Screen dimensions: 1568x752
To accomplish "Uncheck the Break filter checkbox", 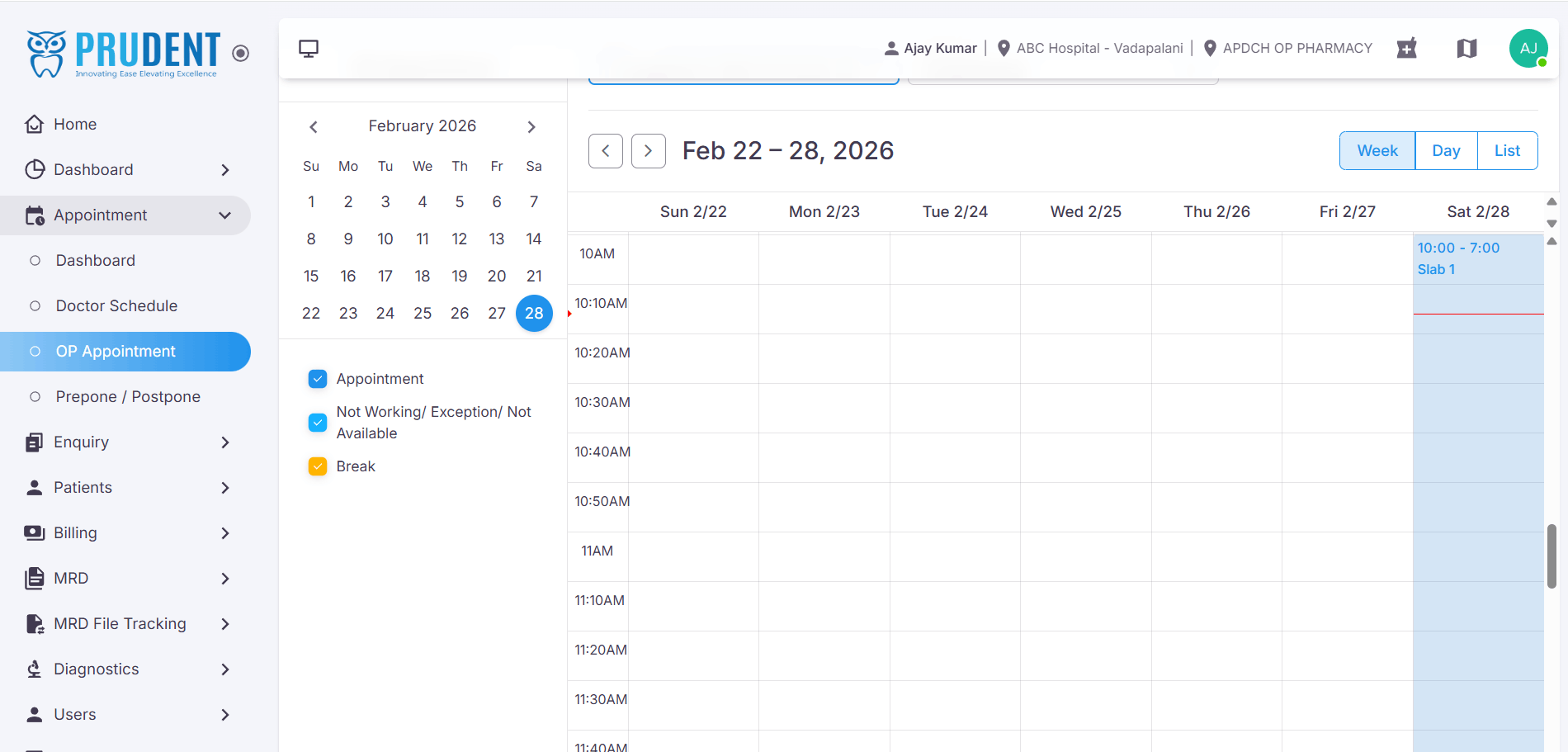I will (x=318, y=466).
